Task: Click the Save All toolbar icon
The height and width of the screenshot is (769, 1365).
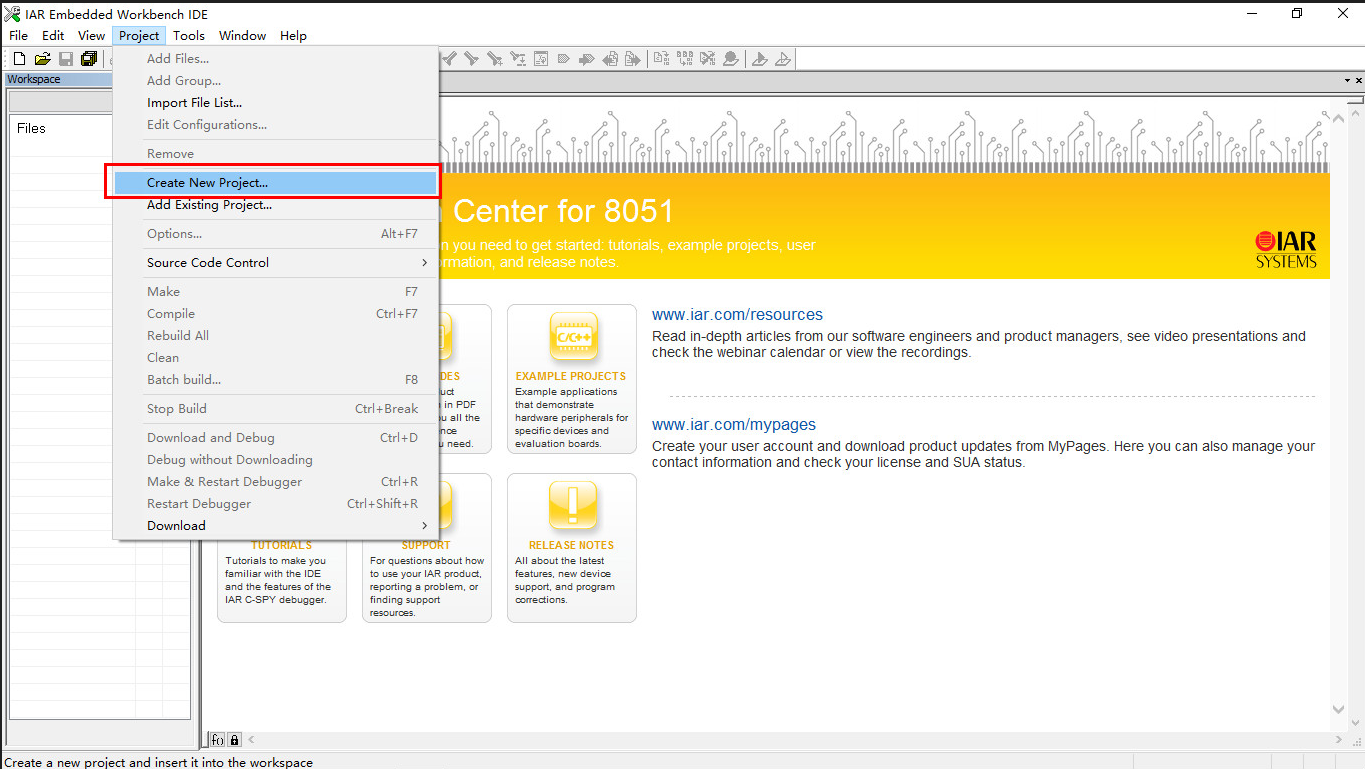Action: pos(88,59)
